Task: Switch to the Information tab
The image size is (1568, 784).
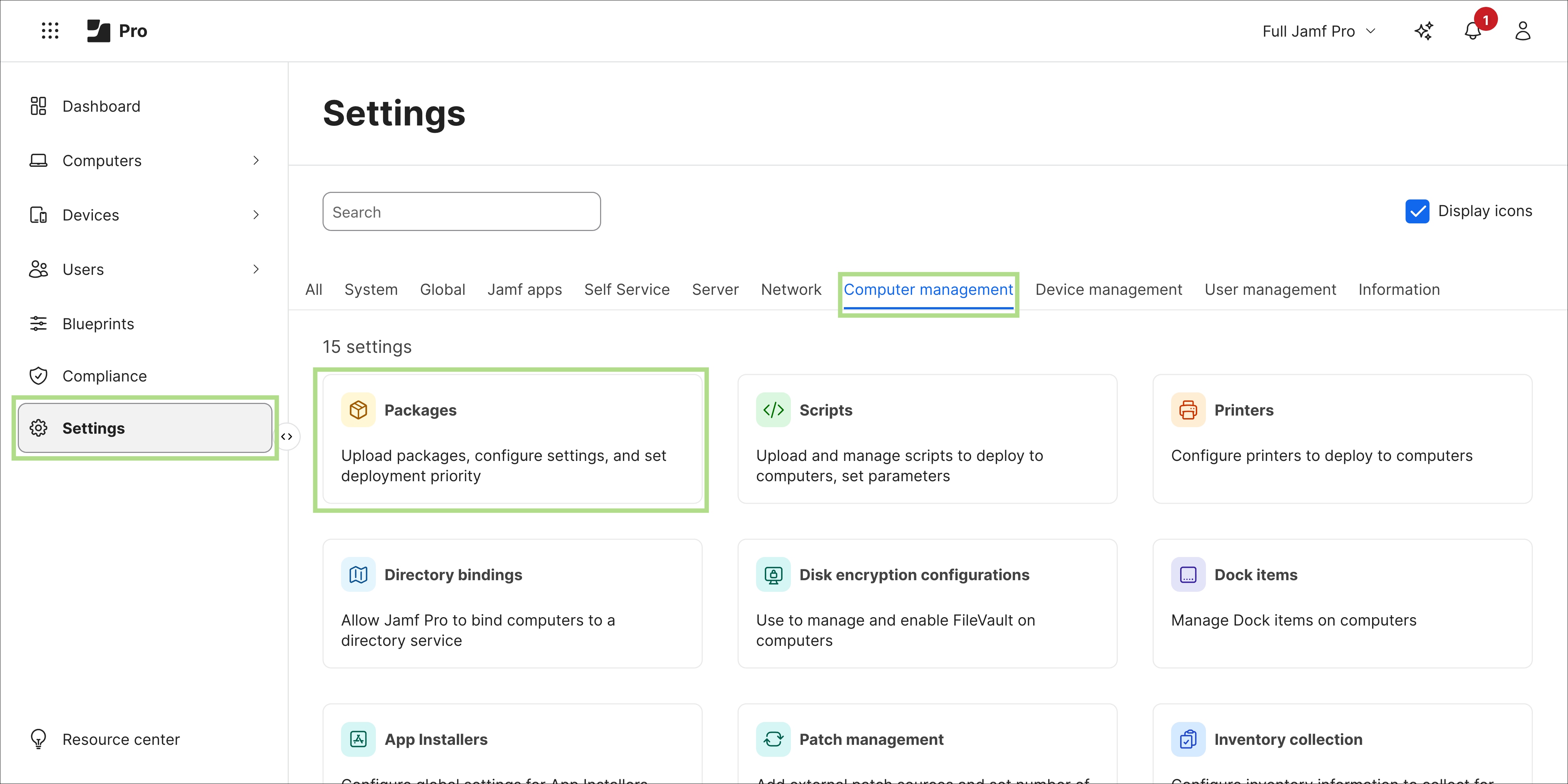Action: [x=1399, y=289]
